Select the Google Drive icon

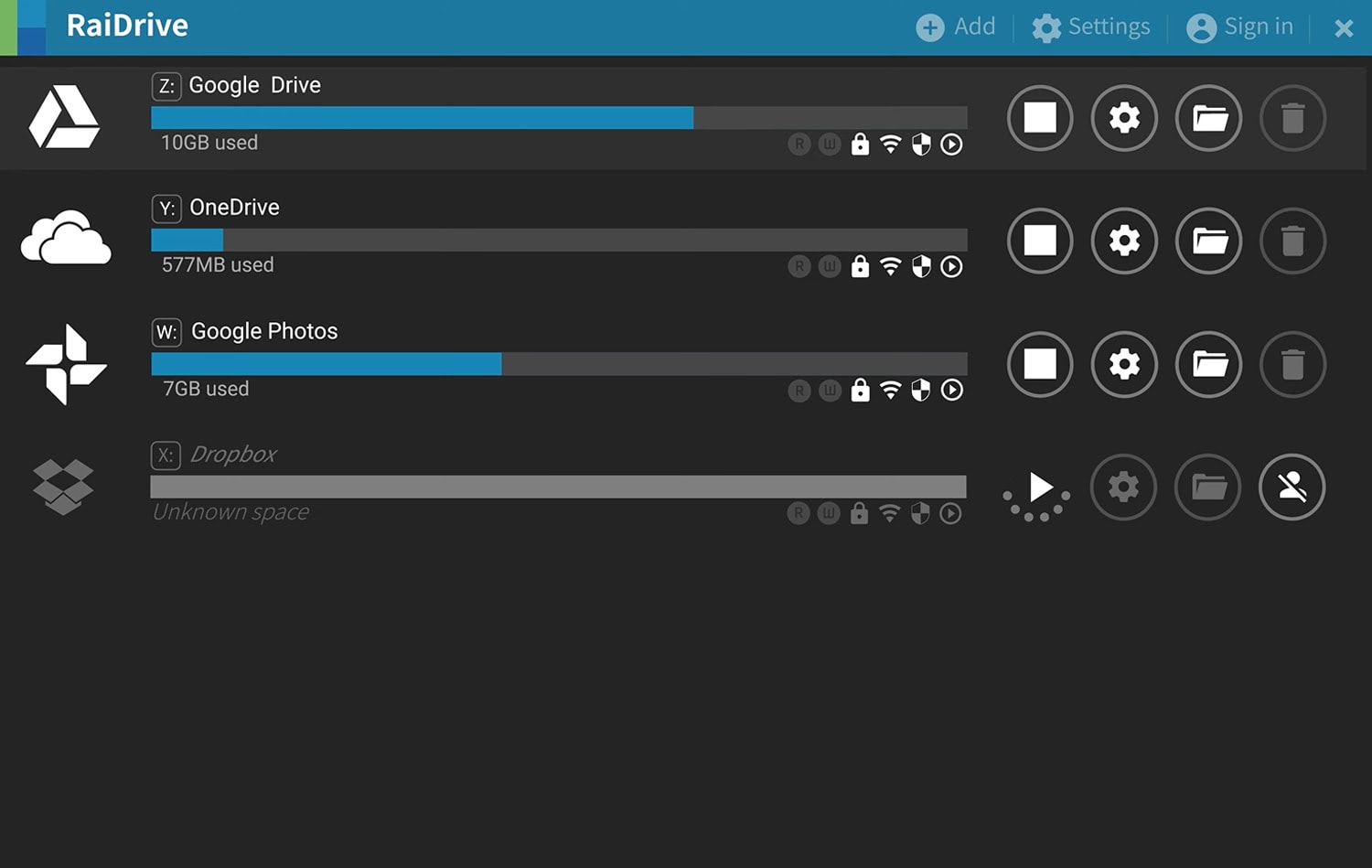tap(64, 118)
